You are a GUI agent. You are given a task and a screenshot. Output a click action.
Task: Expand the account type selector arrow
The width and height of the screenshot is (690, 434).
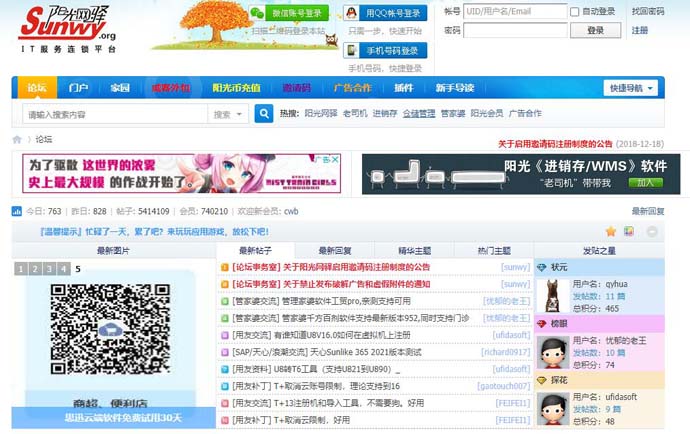coord(453,12)
